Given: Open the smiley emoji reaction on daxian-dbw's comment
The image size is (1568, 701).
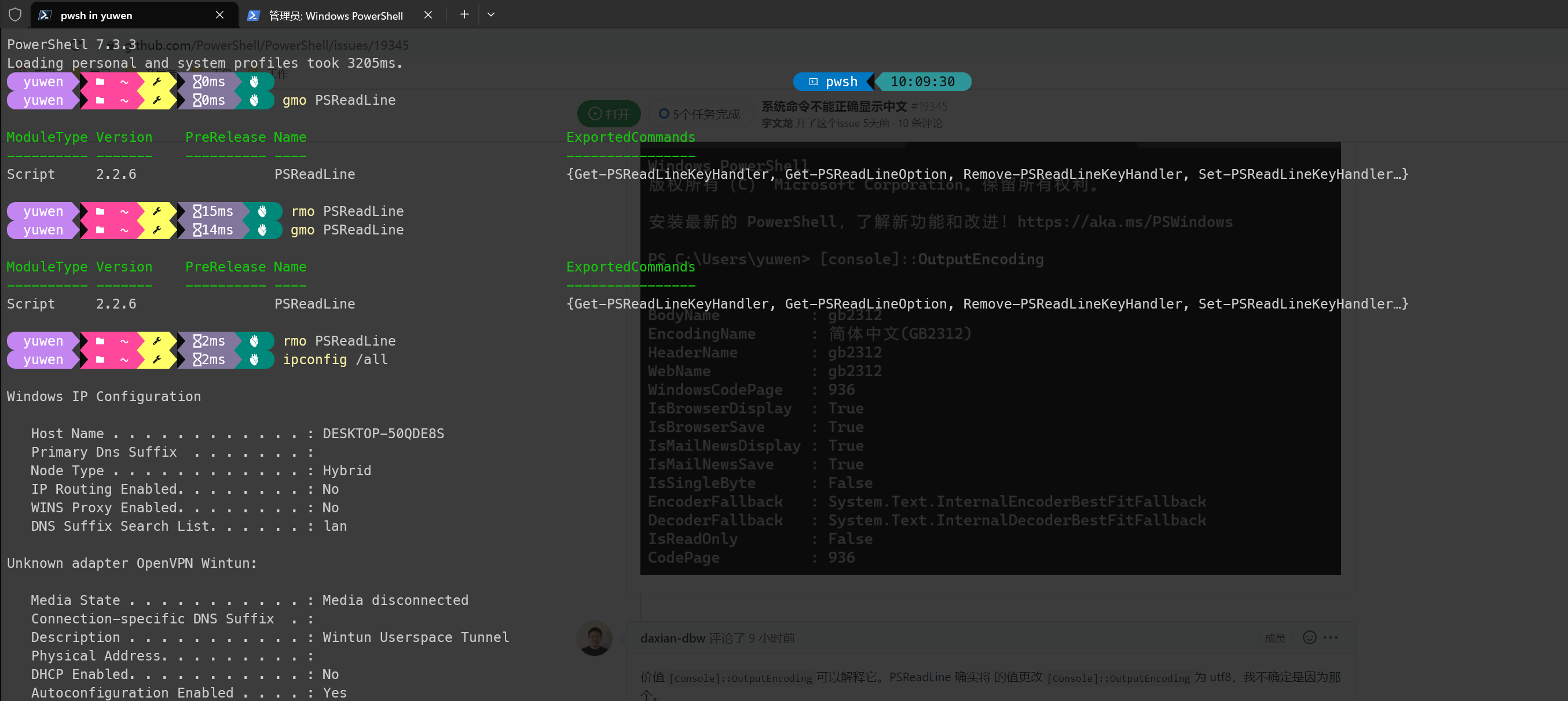Looking at the screenshot, I should point(1309,638).
